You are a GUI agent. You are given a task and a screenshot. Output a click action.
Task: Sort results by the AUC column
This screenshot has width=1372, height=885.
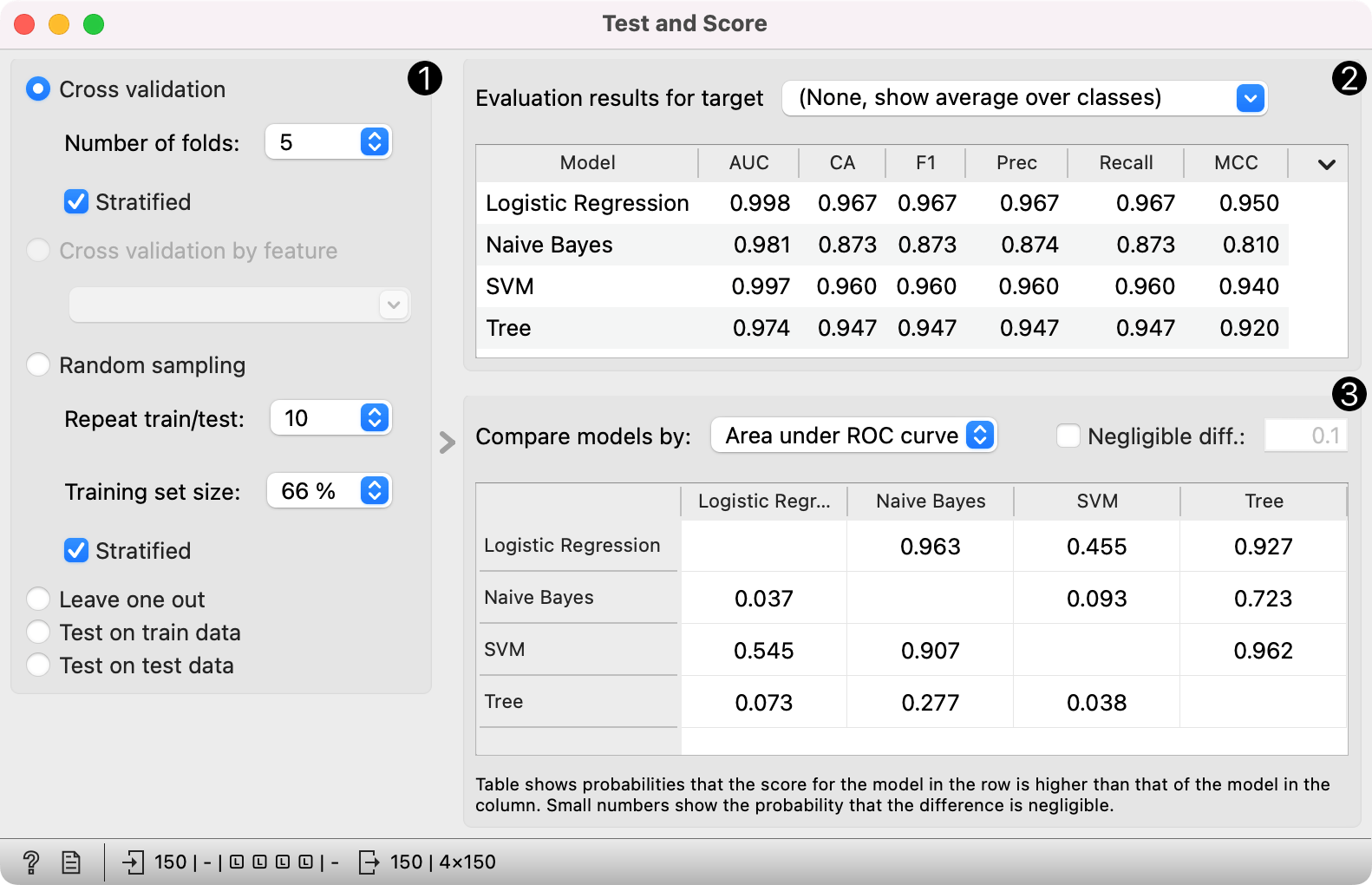748,163
